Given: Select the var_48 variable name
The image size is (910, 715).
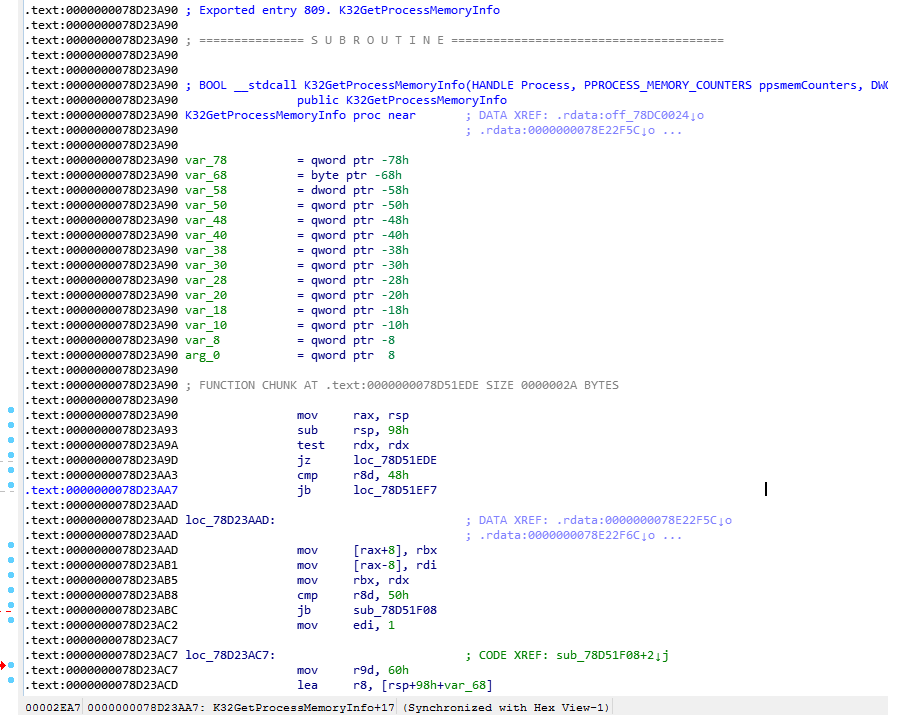Looking at the screenshot, I should 206,221.
